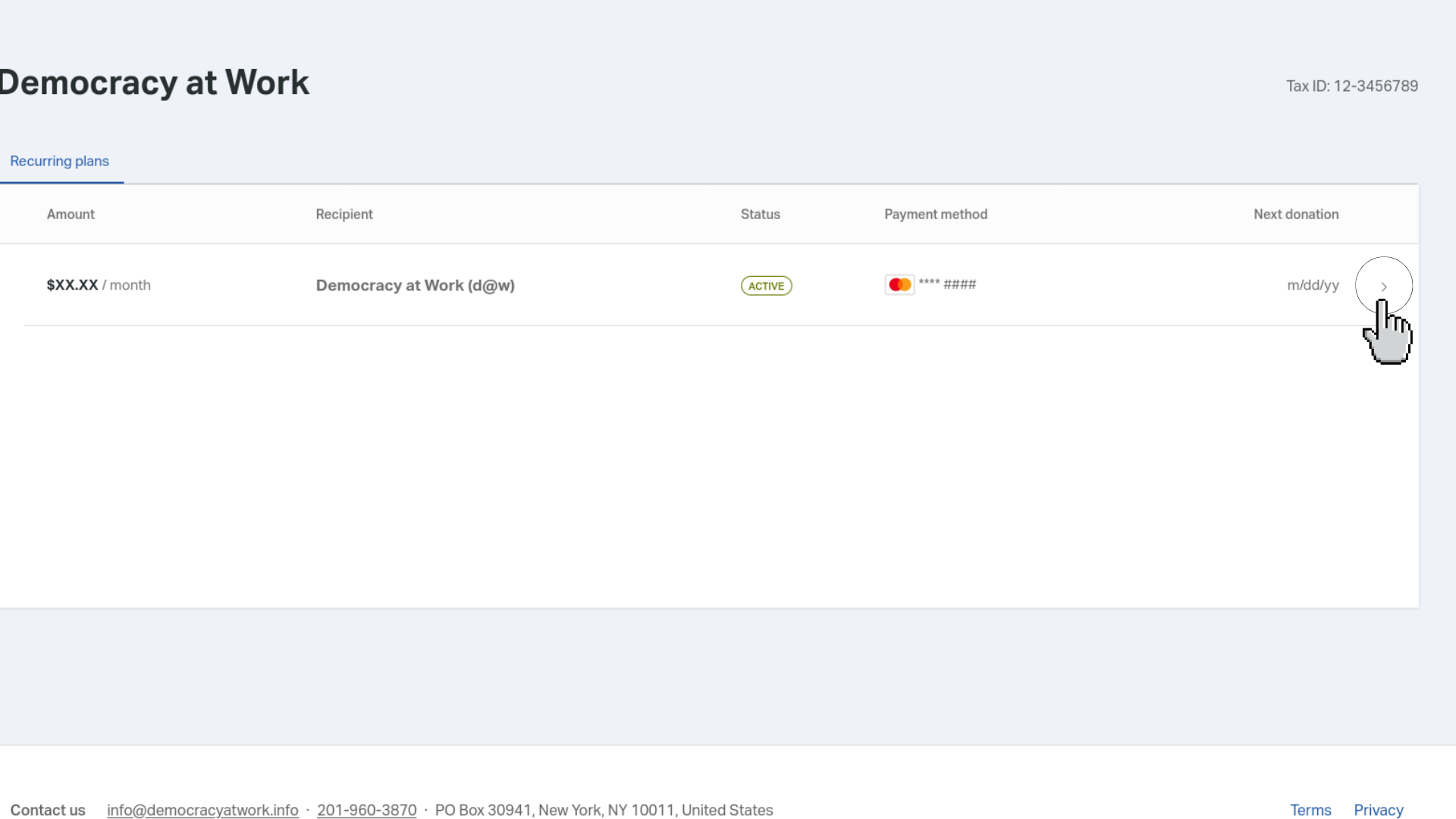Click the Democracy at Work (d@w) recipient
This screenshot has width=1456, height=819.
(x=416, y=286)
